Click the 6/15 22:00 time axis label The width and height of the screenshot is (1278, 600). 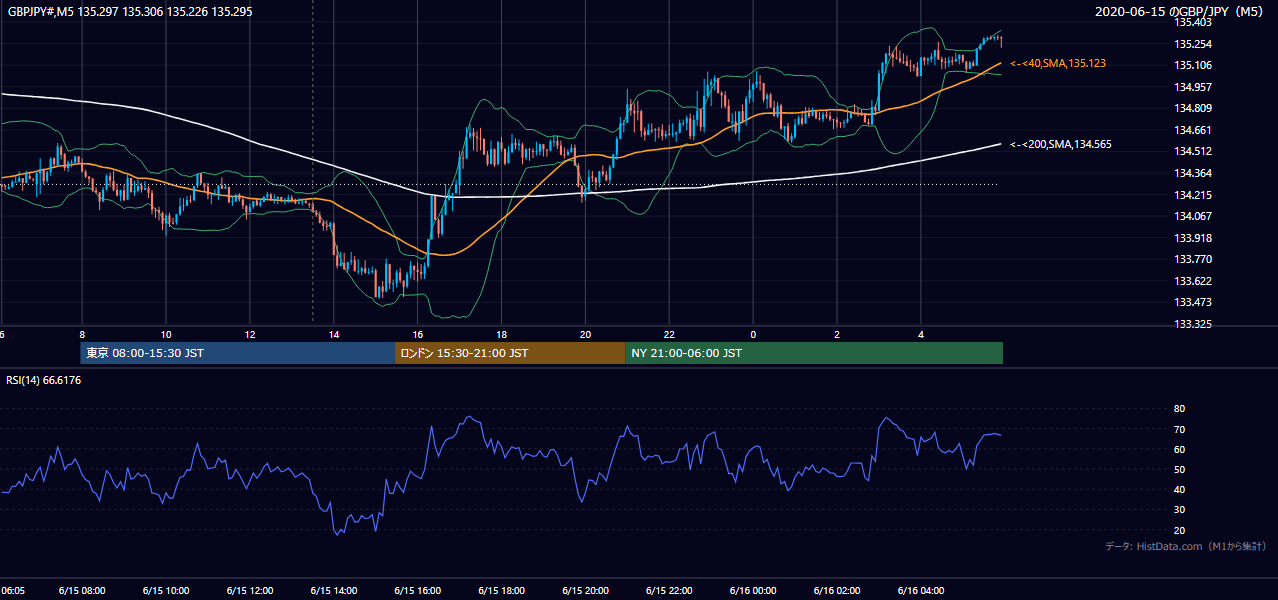pos(670,591)
